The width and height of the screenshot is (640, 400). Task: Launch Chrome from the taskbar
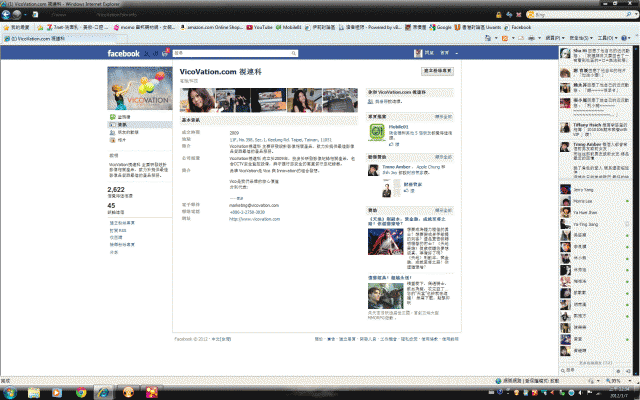(x=81, y=393)
